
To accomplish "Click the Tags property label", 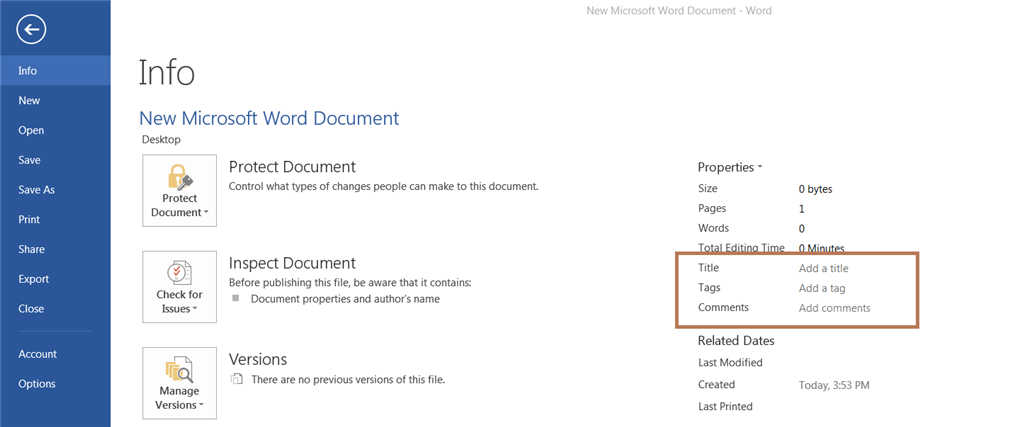I will pyautogui.click(x=709, y=287).
